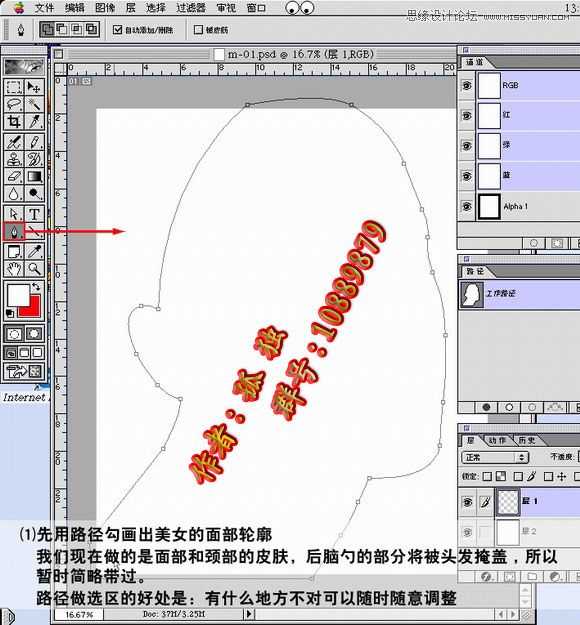Select the Rectangular Marquee tool
The height and width of the screenshot is (625, 580).
pyautogui.click(x=14, y=87)
